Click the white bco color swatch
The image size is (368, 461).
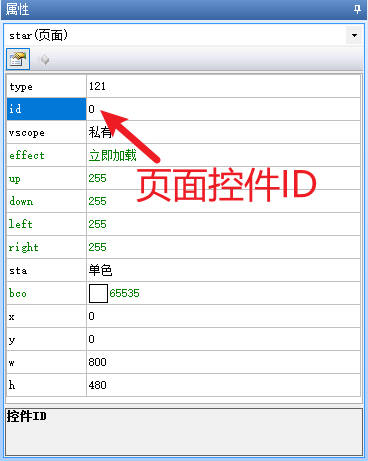pos(98,293)
